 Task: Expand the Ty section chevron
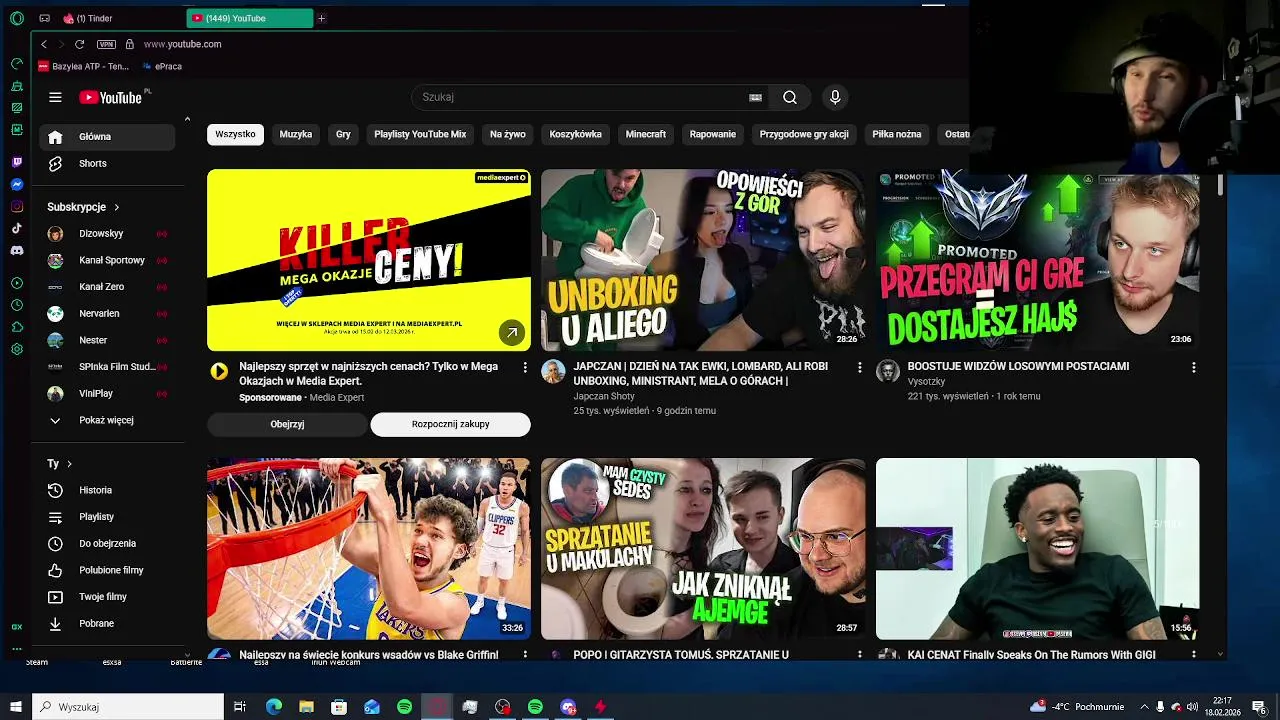[x=69, y=464]
